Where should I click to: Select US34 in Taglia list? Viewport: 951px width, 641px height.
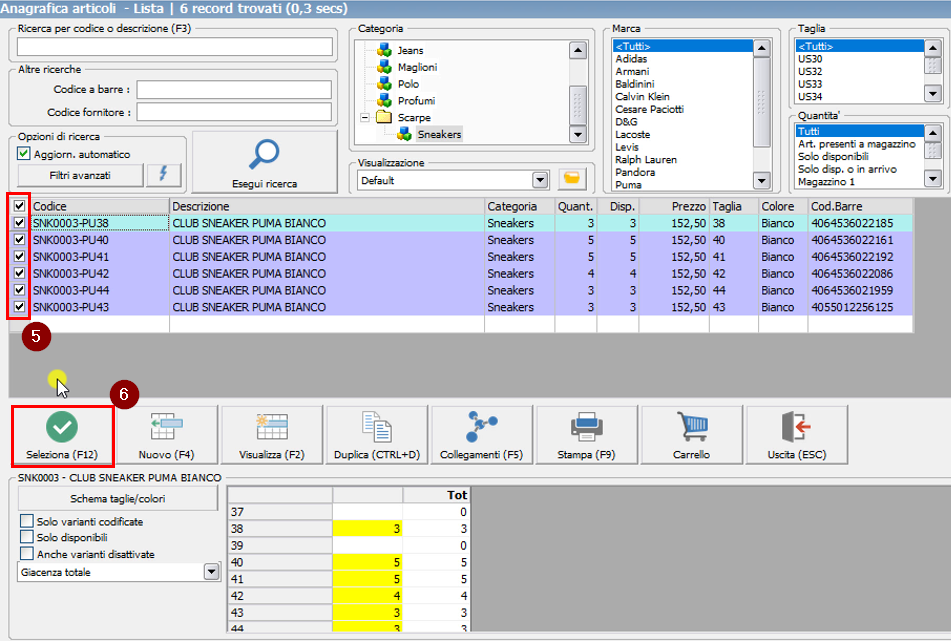(810, 96)
